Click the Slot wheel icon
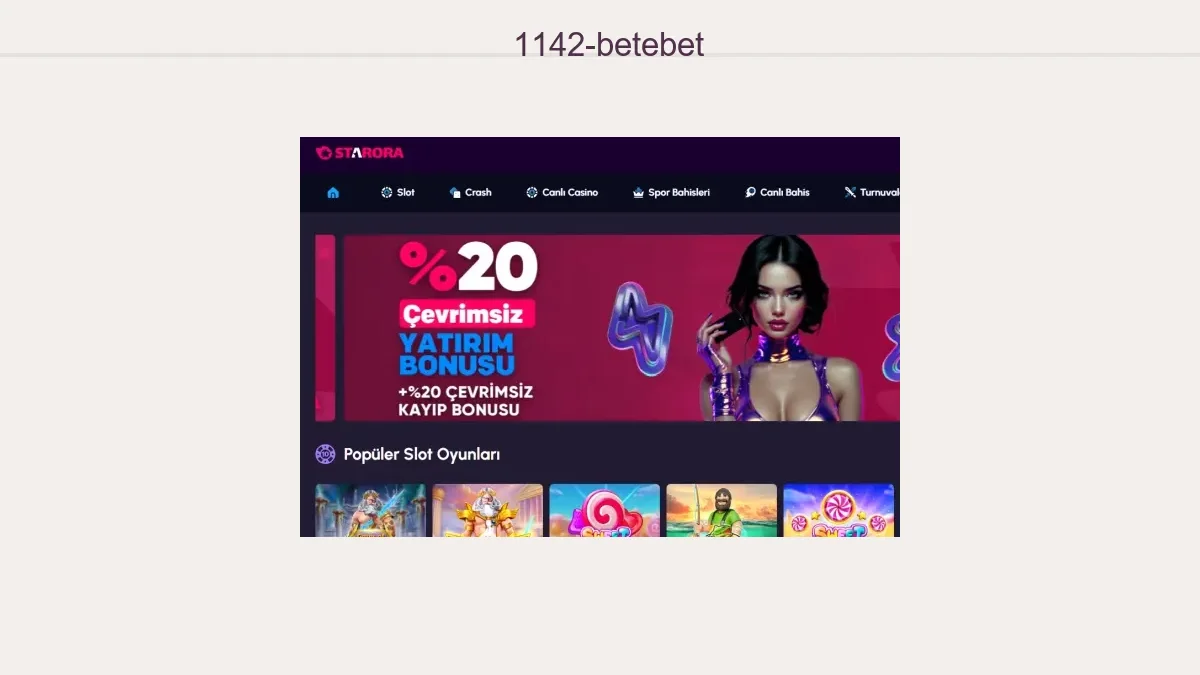Viewport: 1200px width, 675px height. click(x=386, y=192)
